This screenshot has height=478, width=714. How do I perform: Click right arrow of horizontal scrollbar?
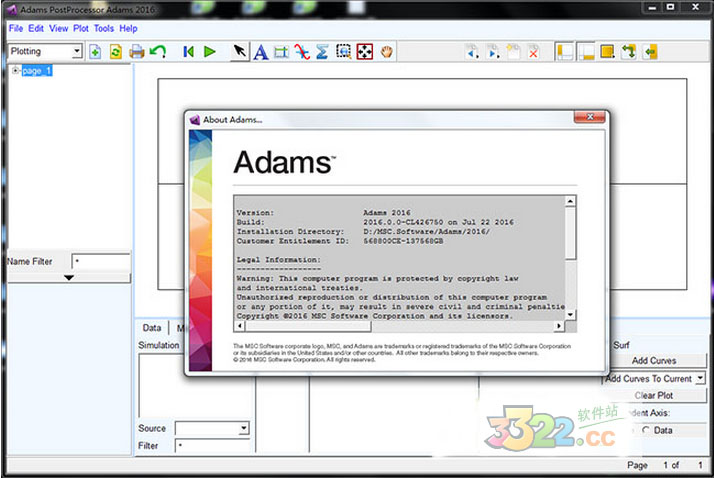(559, 326)
